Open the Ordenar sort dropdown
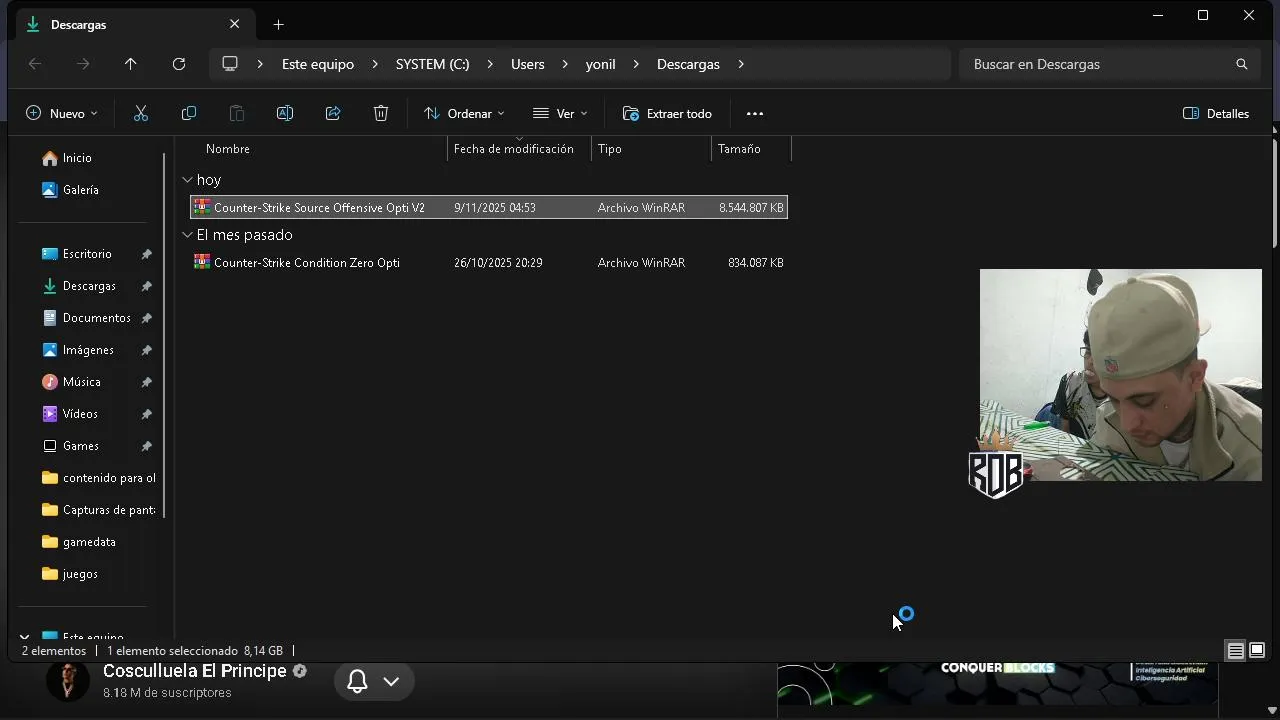 pos(464,114)
